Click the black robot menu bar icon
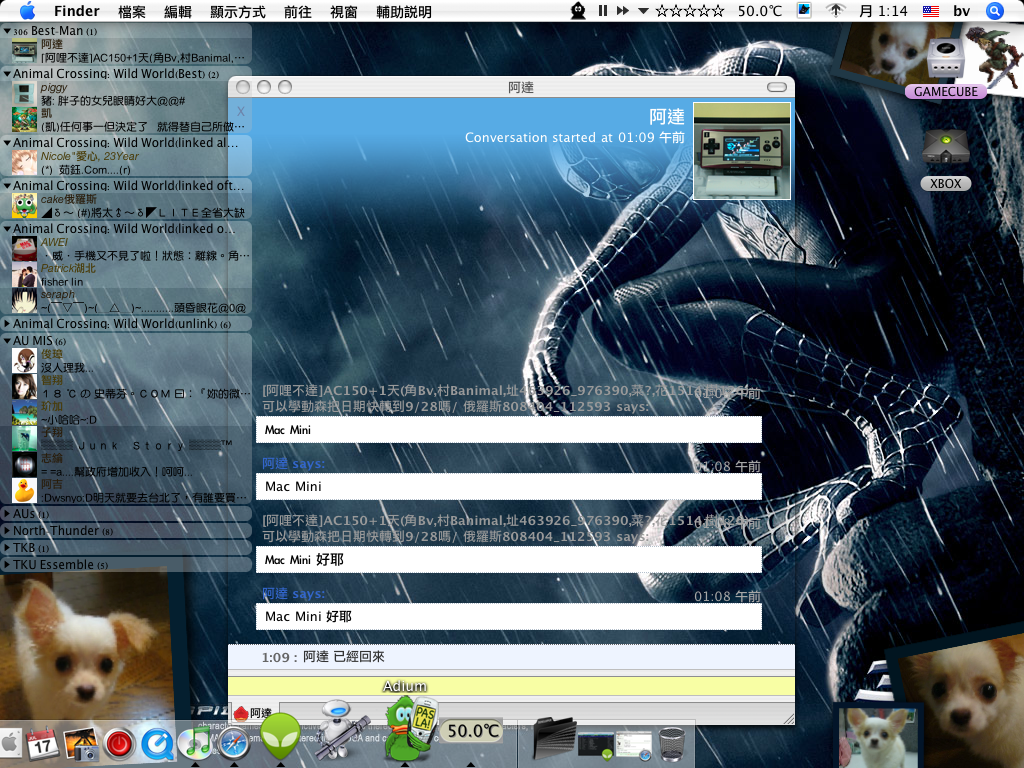 [x=578, y=11]
